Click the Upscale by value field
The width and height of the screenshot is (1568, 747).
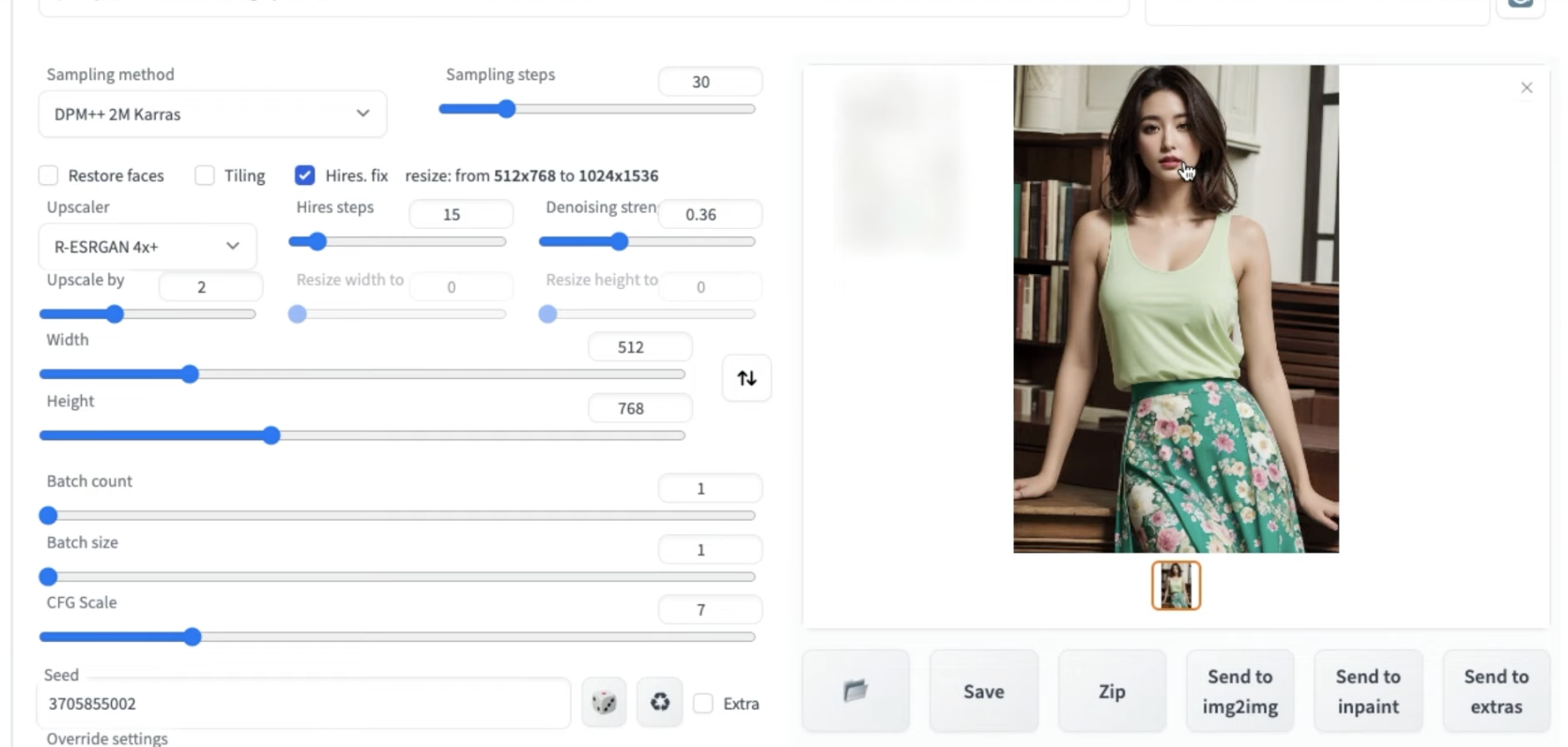click(211, 286)
